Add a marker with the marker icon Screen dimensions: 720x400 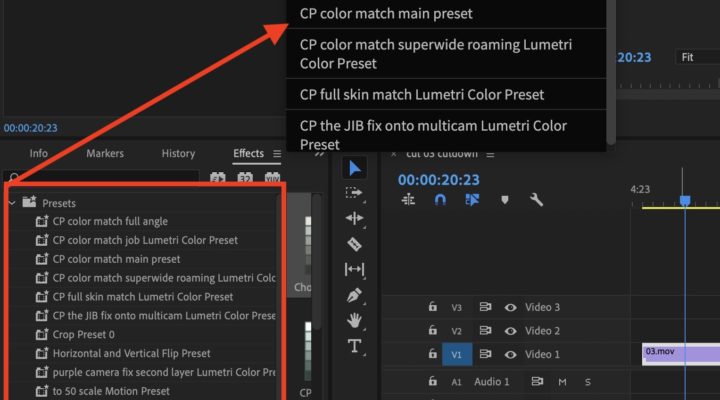(505, 200)
